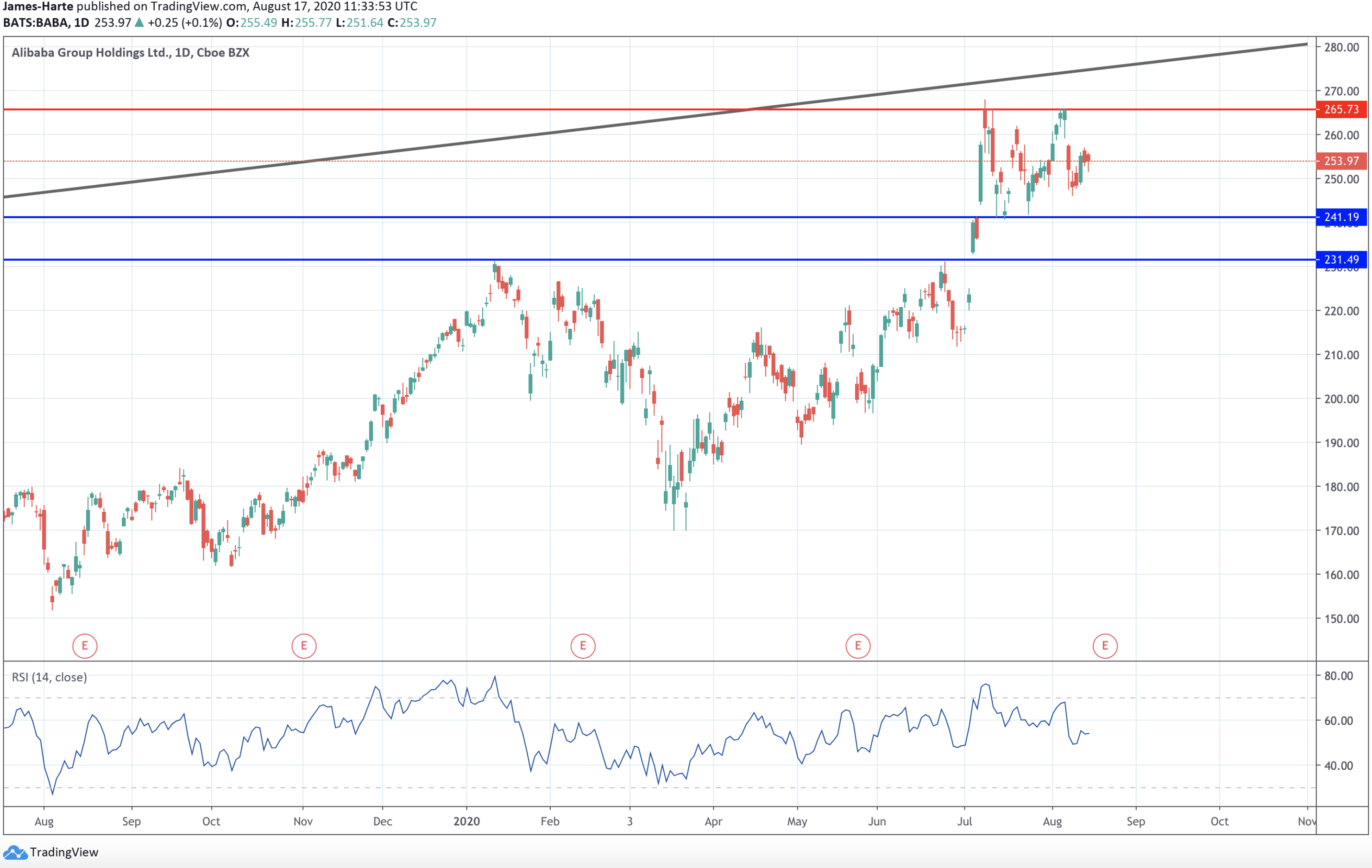Select the 2020 label on the time axis
The height and width of the screenshot is (868, 1372).
[x=466, y=821]
